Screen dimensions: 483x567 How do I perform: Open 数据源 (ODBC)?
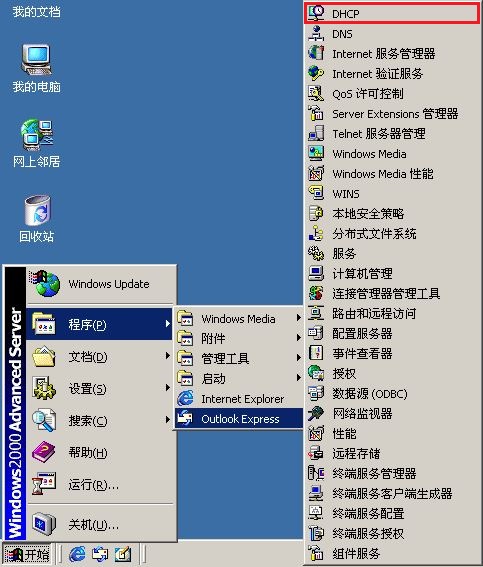(392, 393)
